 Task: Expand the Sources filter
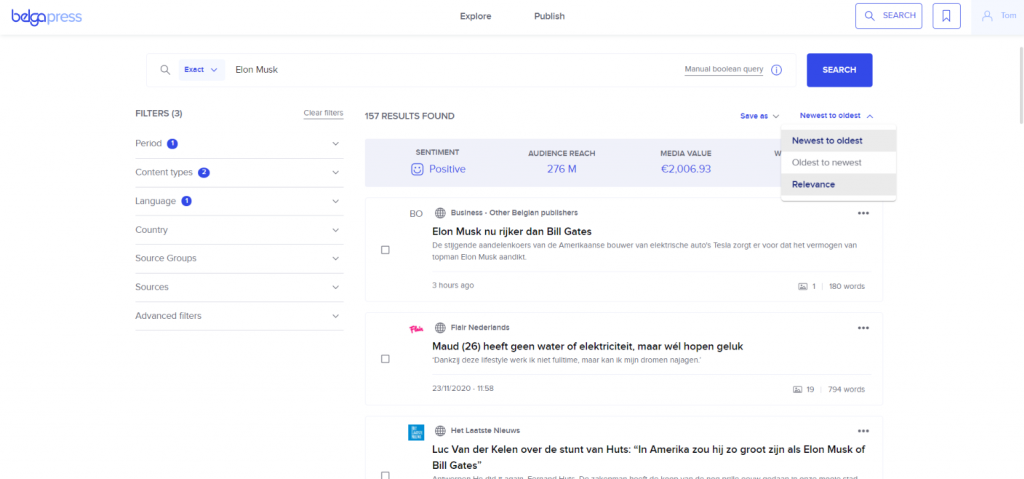(239, 287)
